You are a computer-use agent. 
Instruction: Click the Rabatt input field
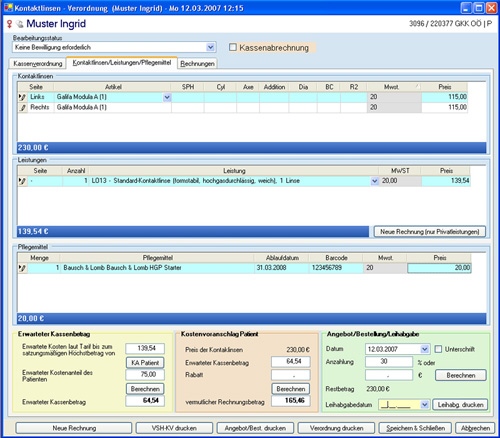tap(291, 375)
